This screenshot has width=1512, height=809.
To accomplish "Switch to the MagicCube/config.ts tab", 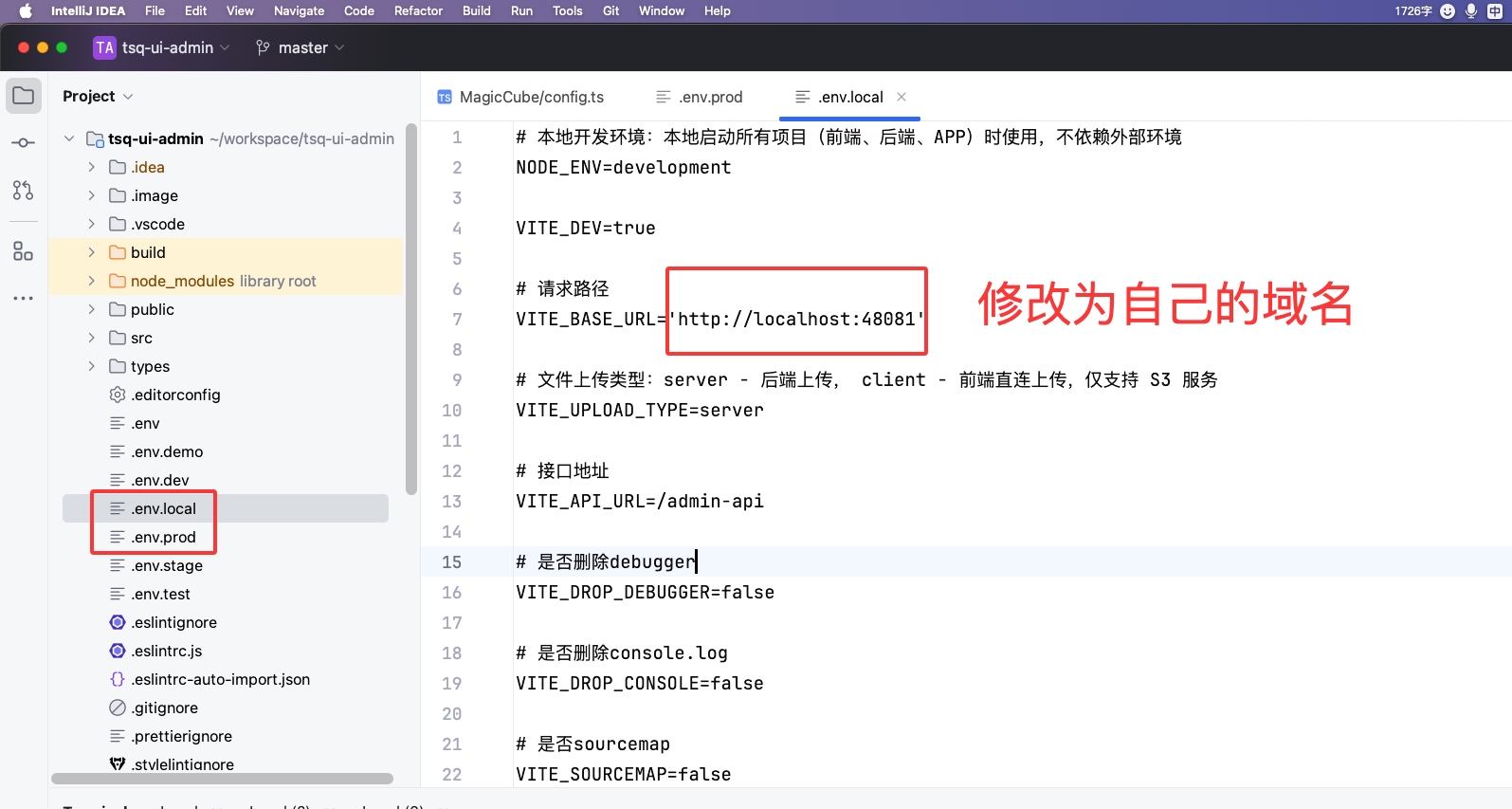I will 520,97.
